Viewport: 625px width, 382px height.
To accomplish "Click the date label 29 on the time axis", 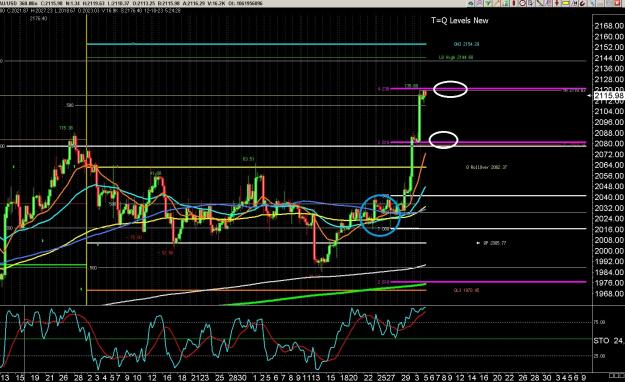I will [405, 377].
